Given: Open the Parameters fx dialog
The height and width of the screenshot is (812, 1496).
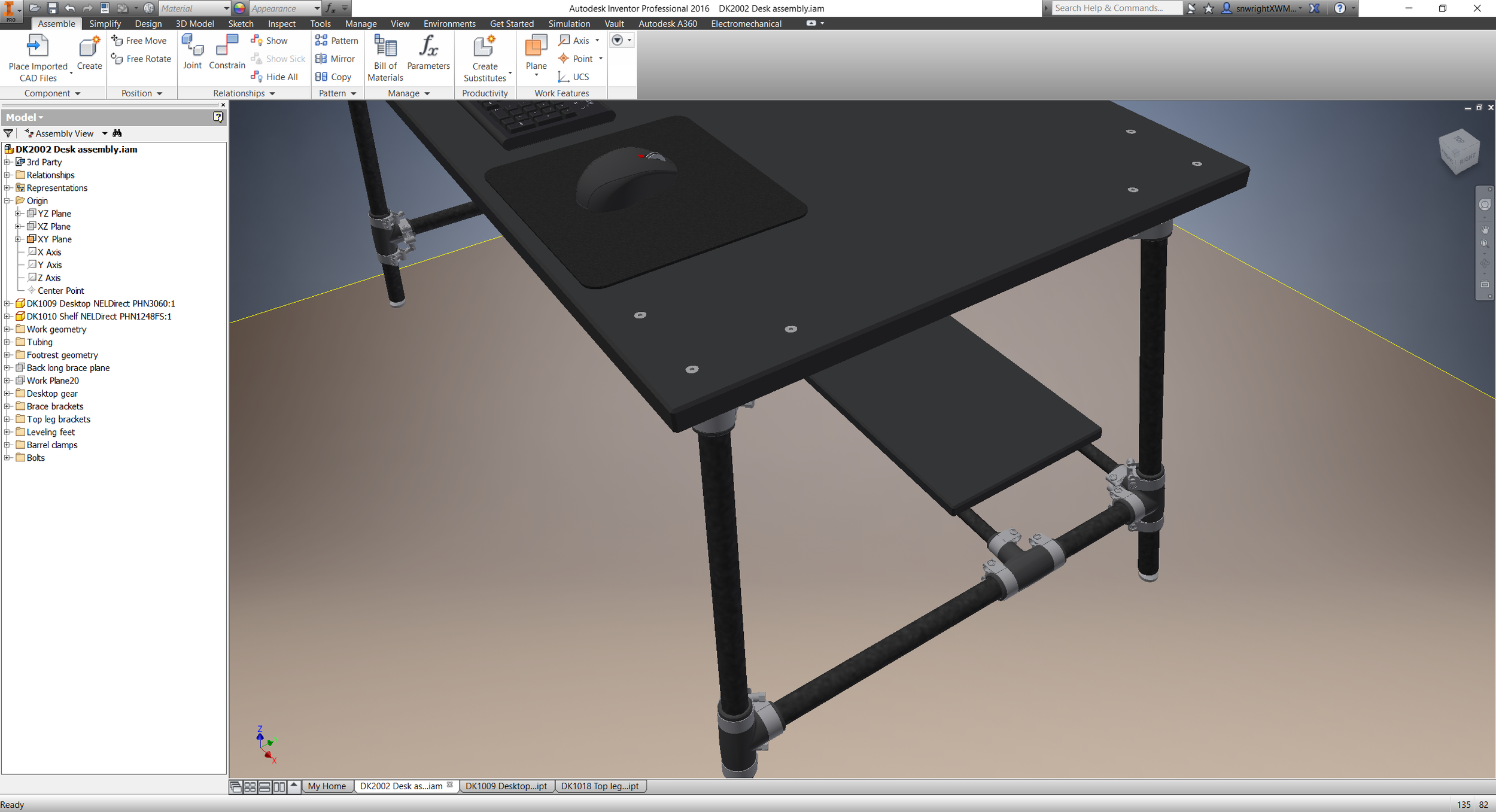Looking at the screenshot, I should tap(428, 52).
